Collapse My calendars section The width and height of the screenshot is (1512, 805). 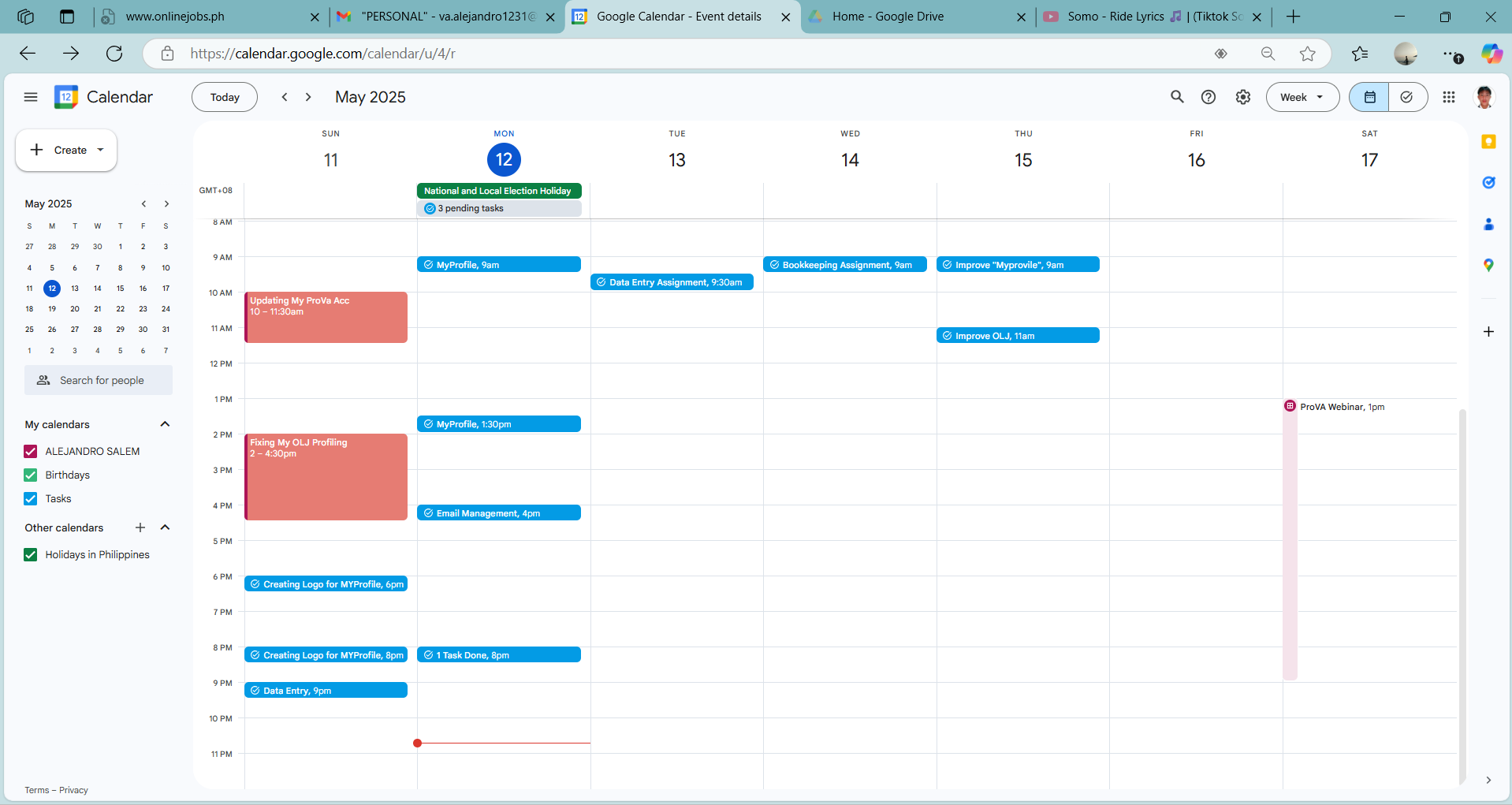[x=165, y=424]
